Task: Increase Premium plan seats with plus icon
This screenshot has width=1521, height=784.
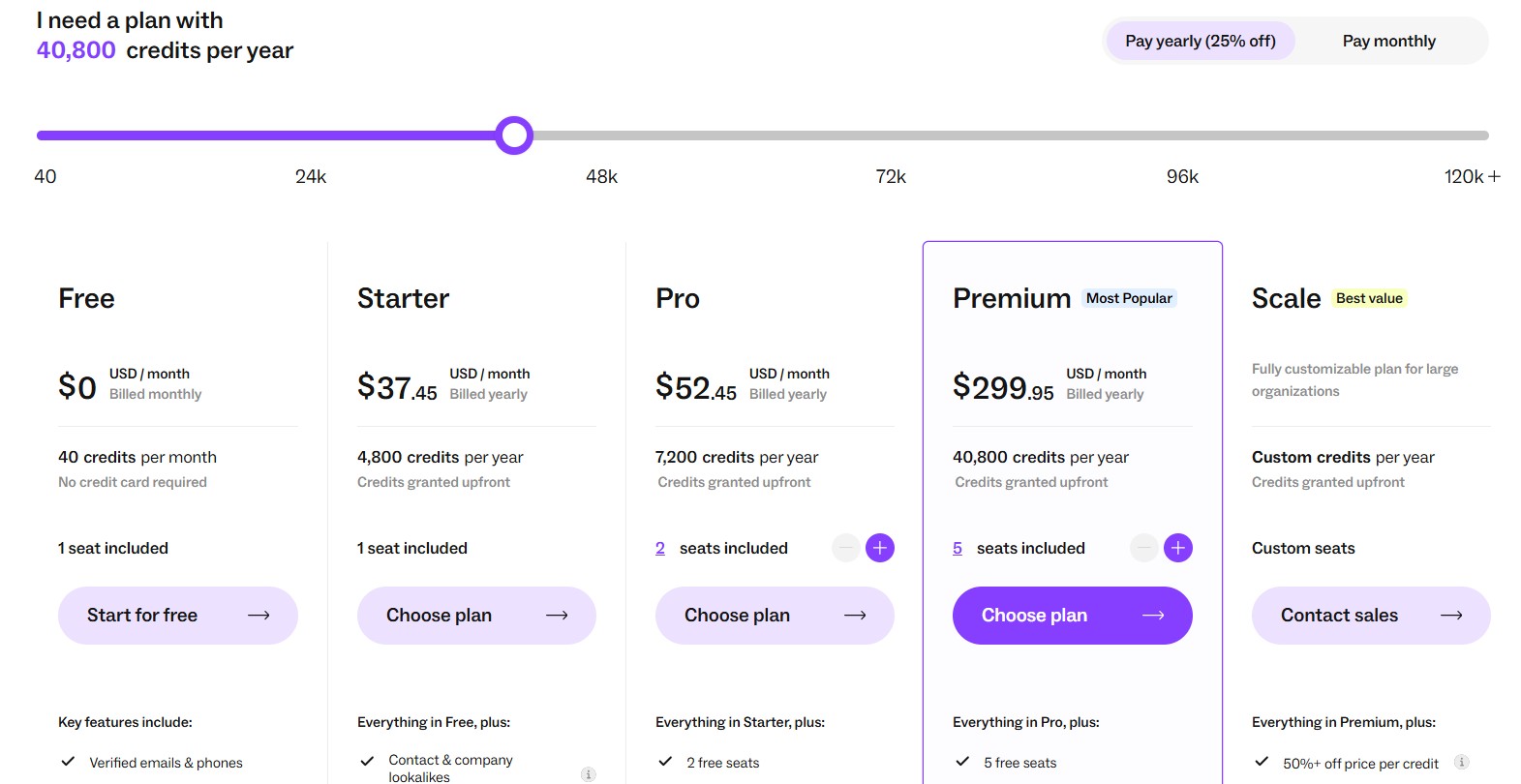Action: (x=1178, y=548)
